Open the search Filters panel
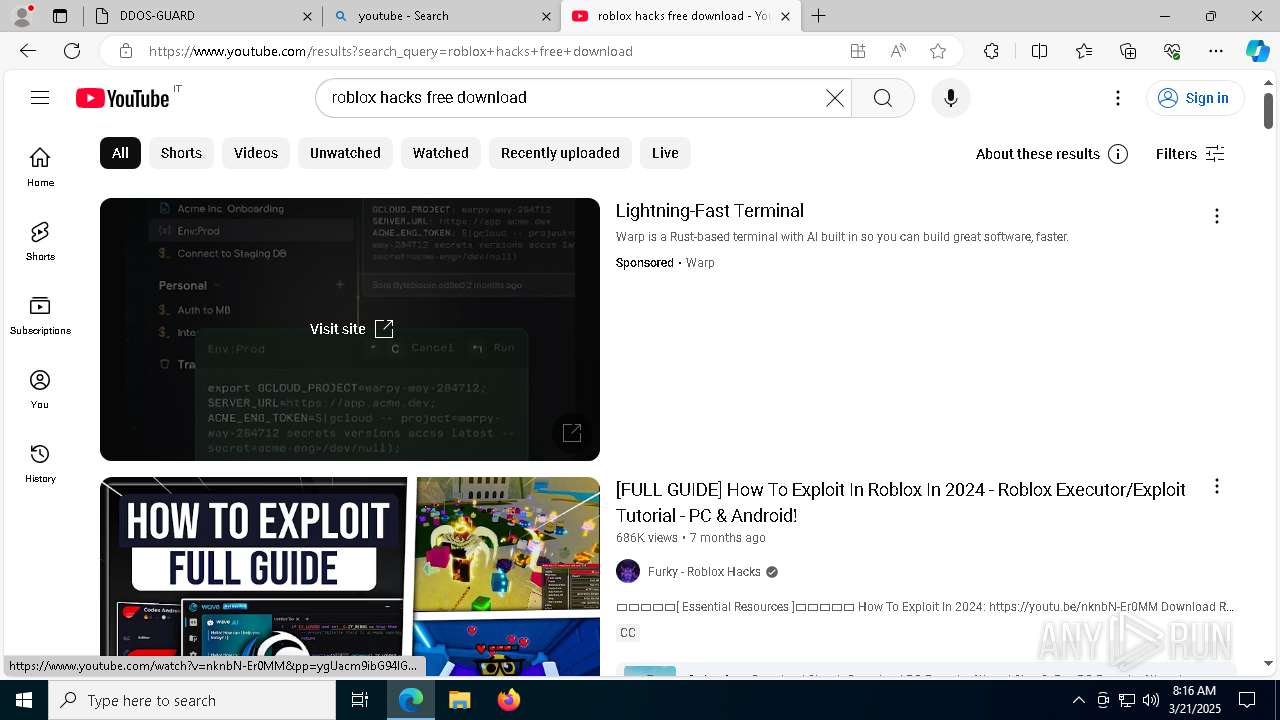 pos(1190,153)
